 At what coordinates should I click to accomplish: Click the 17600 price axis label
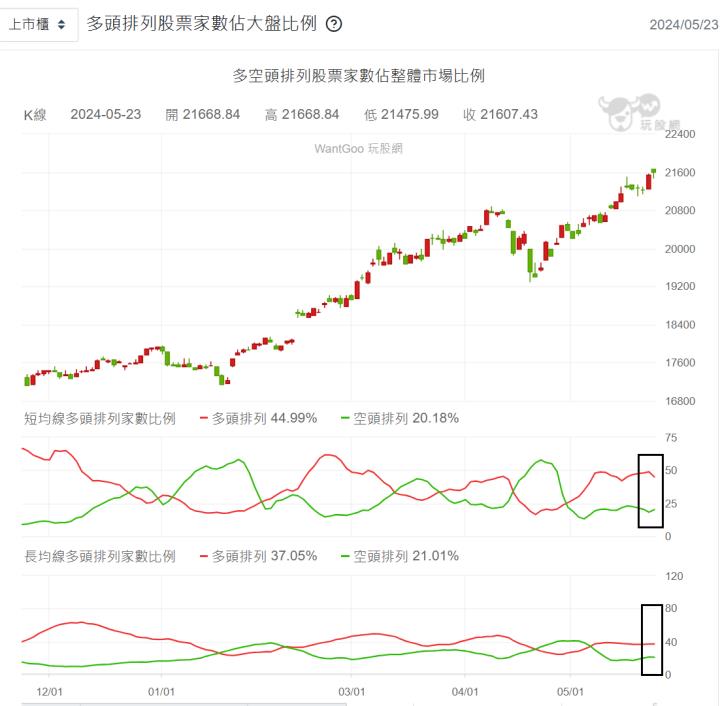(680, 363)
